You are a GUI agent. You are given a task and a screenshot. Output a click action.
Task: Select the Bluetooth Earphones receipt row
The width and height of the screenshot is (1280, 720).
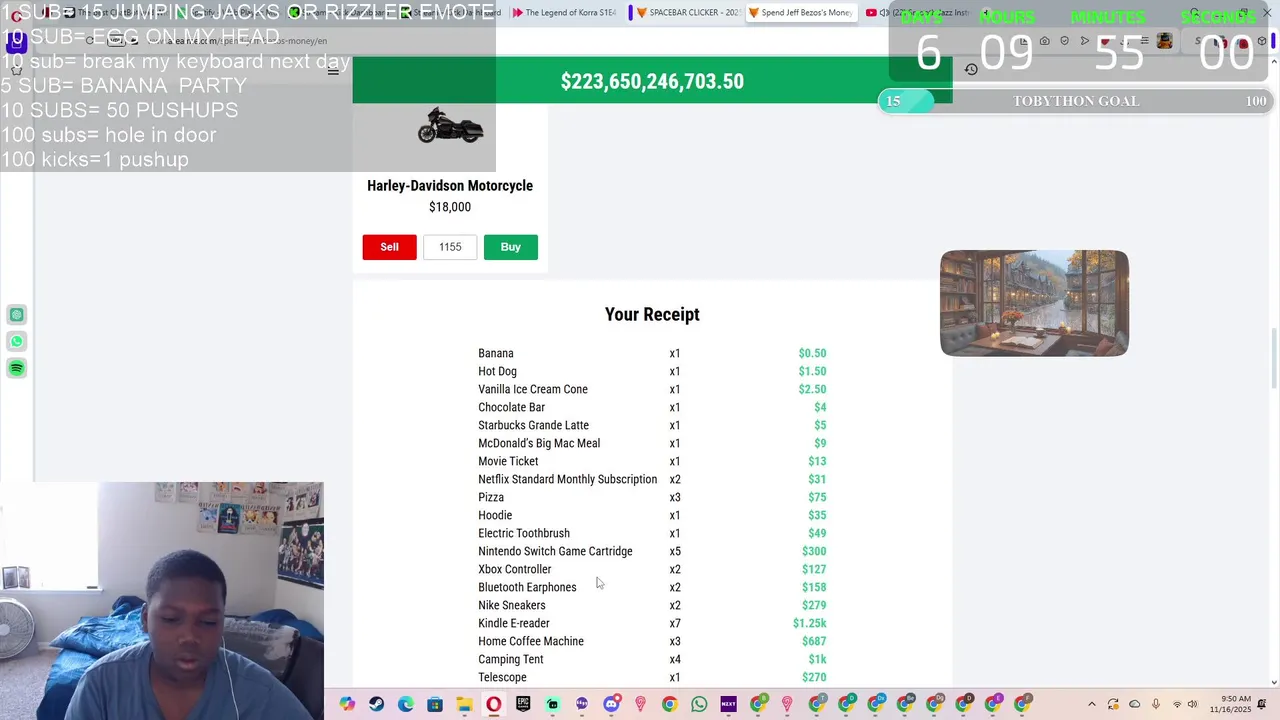(652, 587)
